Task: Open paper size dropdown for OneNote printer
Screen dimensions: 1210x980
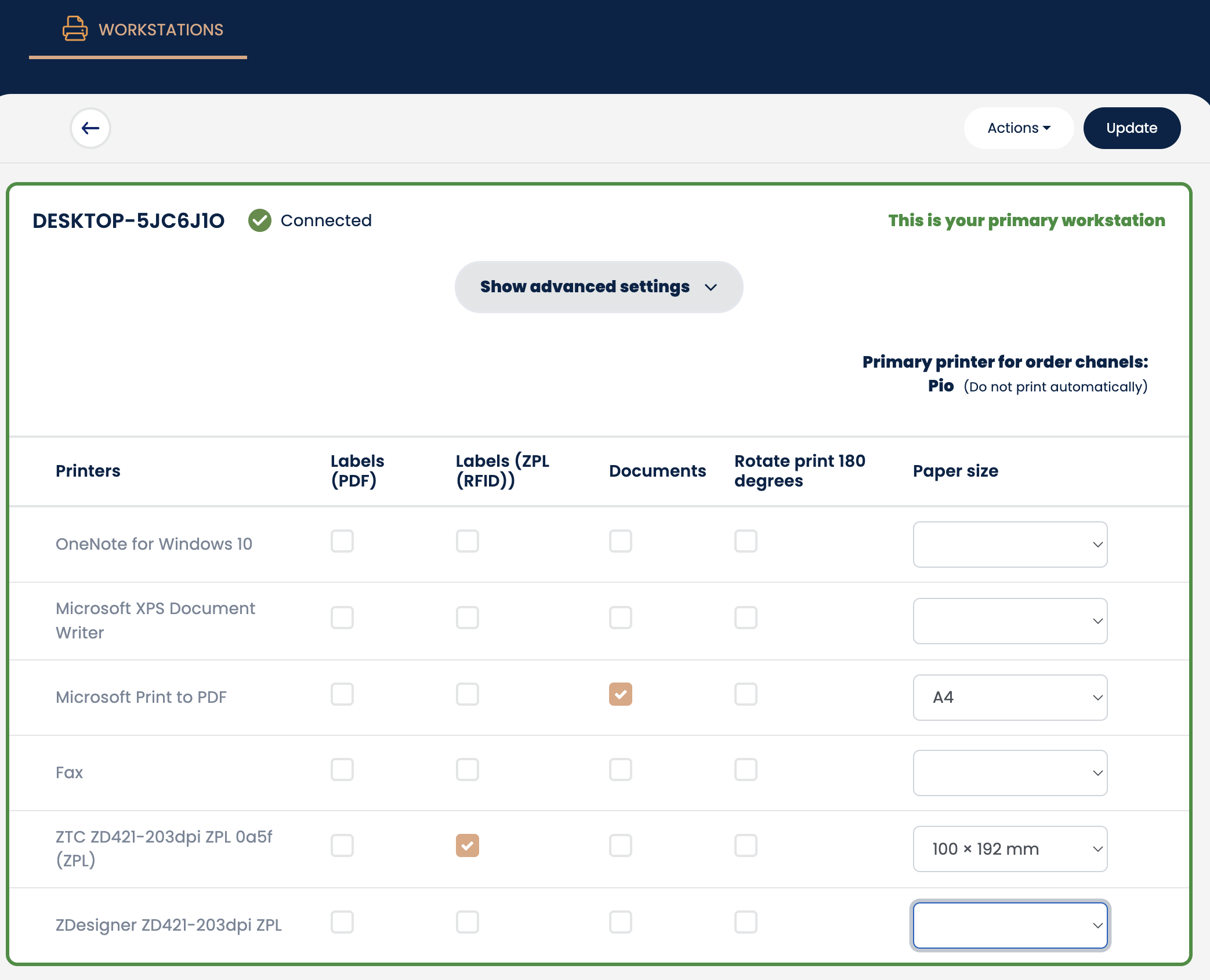Action: pos(1010,545)
